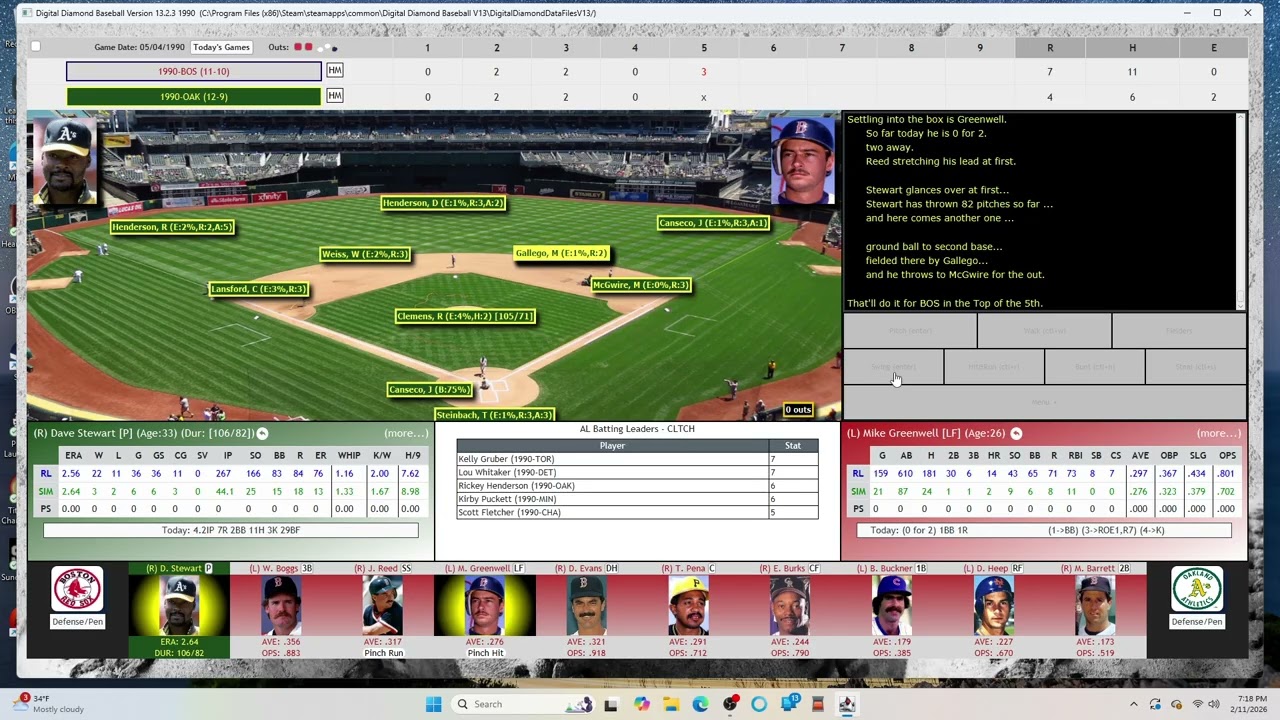The width and height of the screenshot is (1280, 720).
Task: Select the 1990-OAK (12-9) team bar
Action: pos(194,97)
